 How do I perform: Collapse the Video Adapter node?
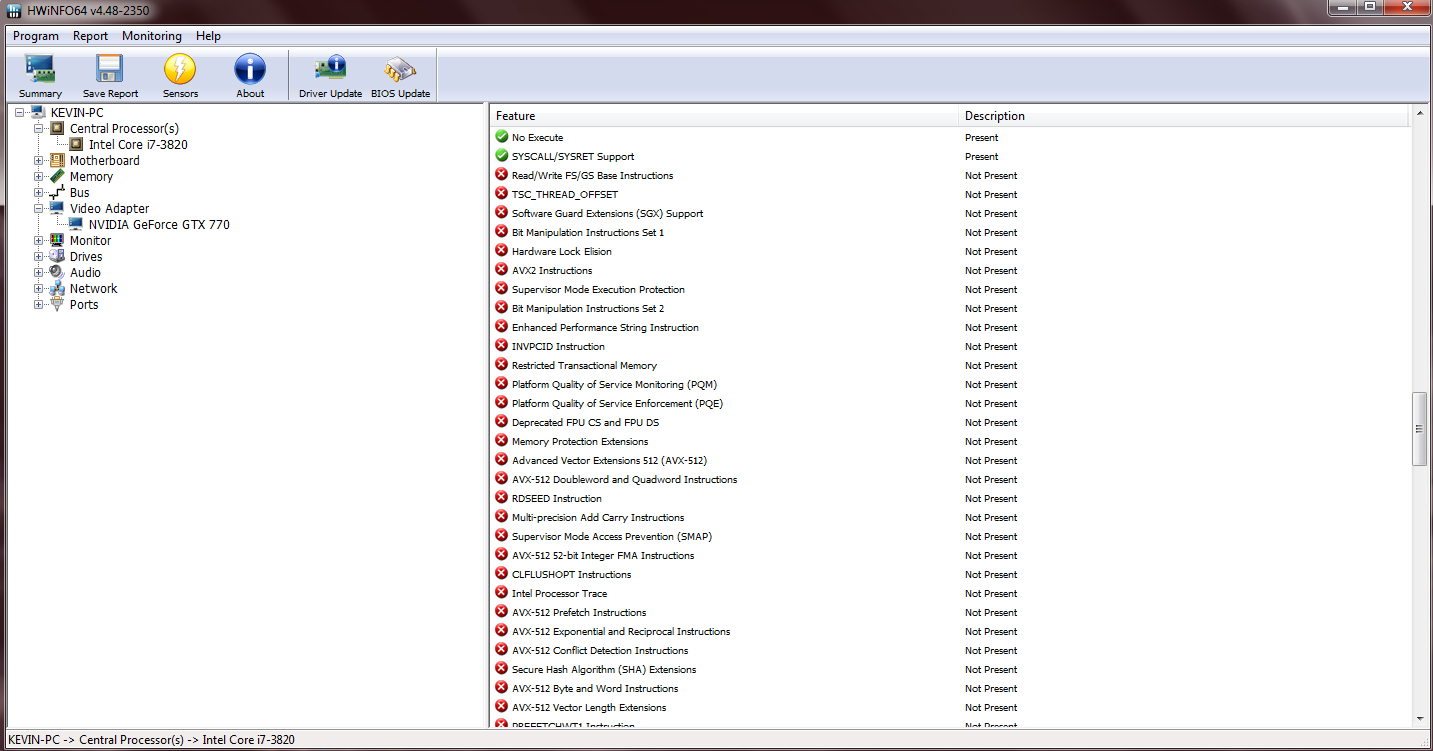39,209
